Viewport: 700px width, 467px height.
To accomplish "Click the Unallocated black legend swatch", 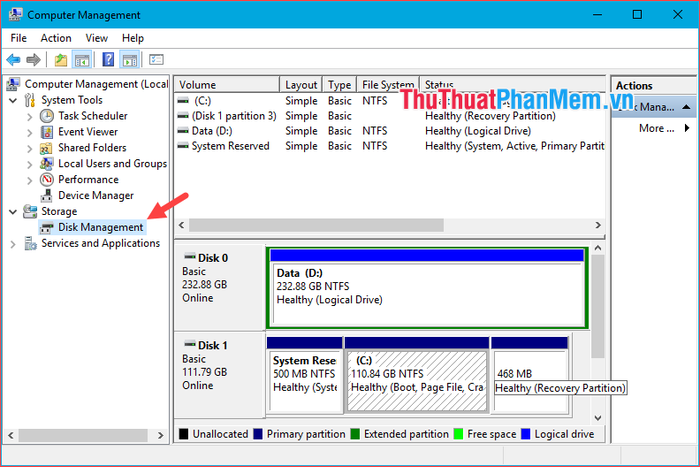I will [183, 434].
